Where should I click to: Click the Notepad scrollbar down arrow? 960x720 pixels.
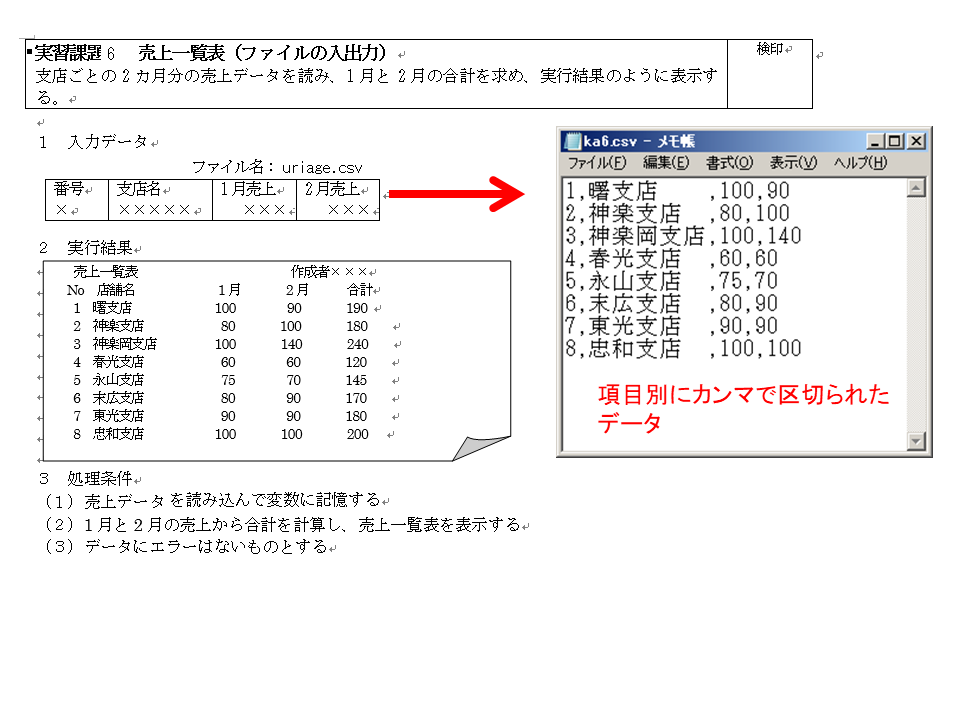(916, 441)
